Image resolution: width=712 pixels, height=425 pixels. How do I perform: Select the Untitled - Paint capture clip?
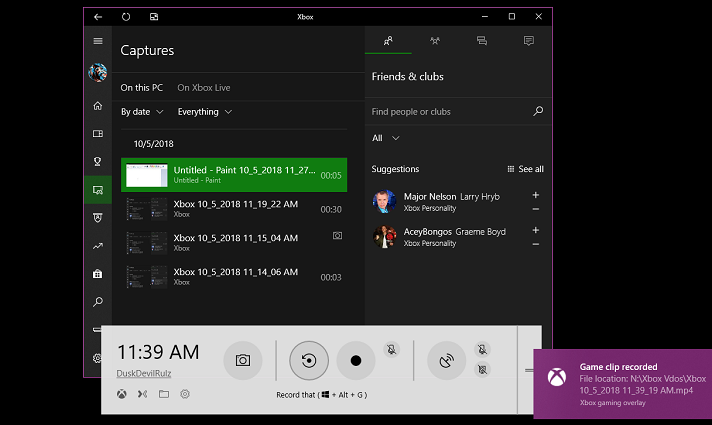point(234,175)
